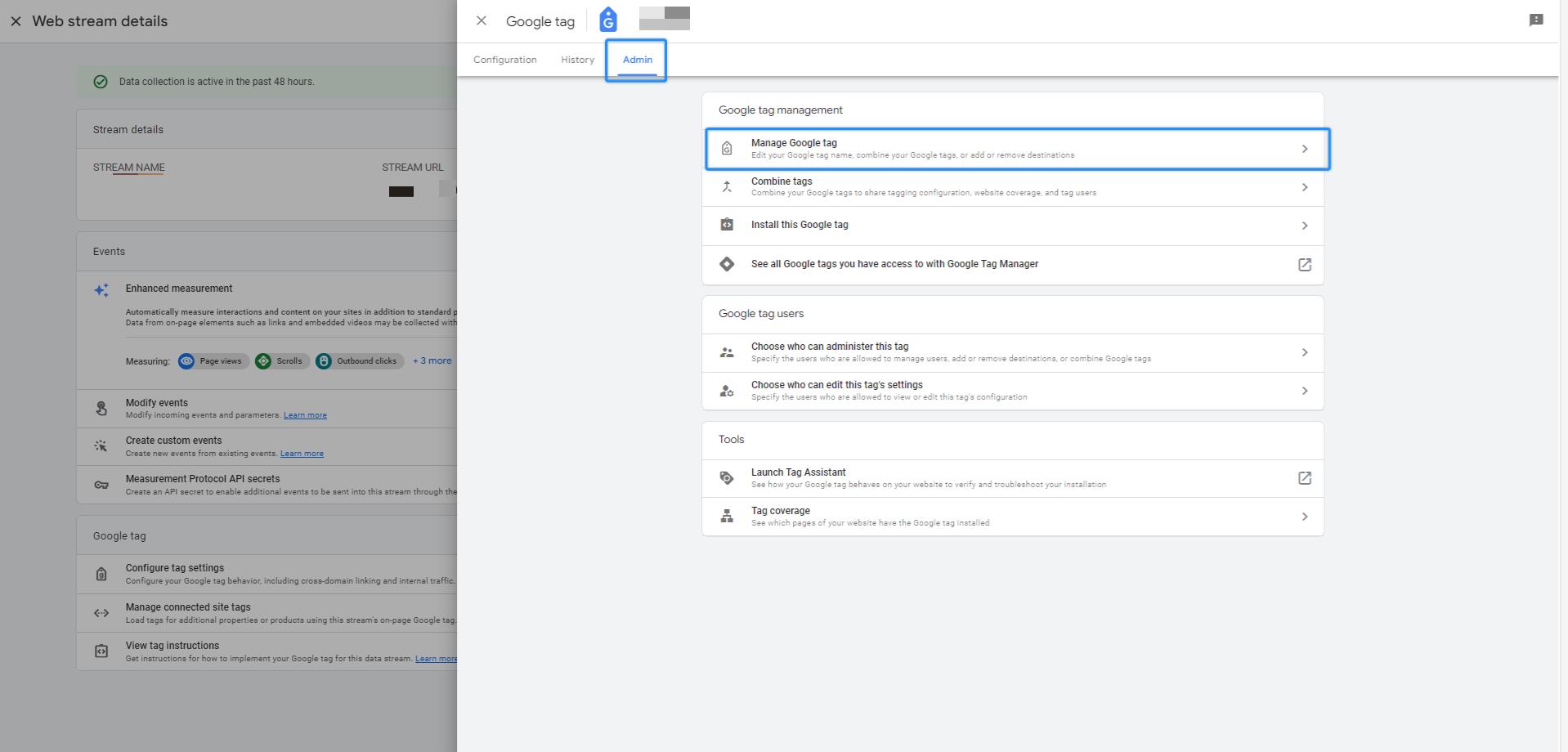Open 'View tag instructions' text
1568x752 pixels.
pyautogui.click(x=172, y=646)
